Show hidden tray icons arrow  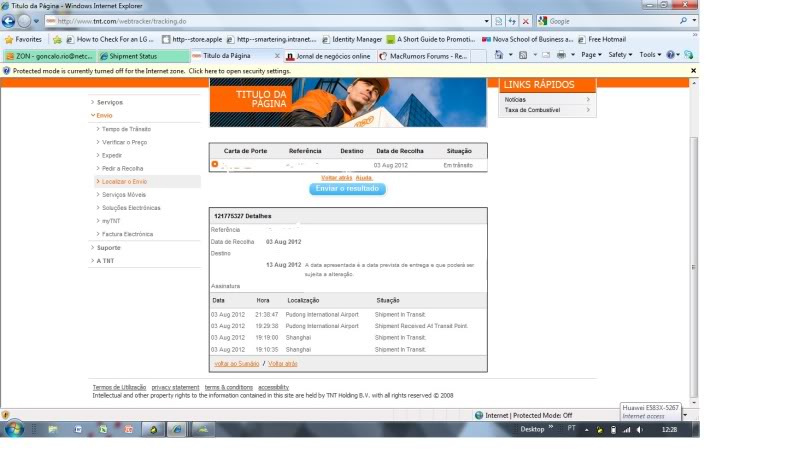point(586,430)
